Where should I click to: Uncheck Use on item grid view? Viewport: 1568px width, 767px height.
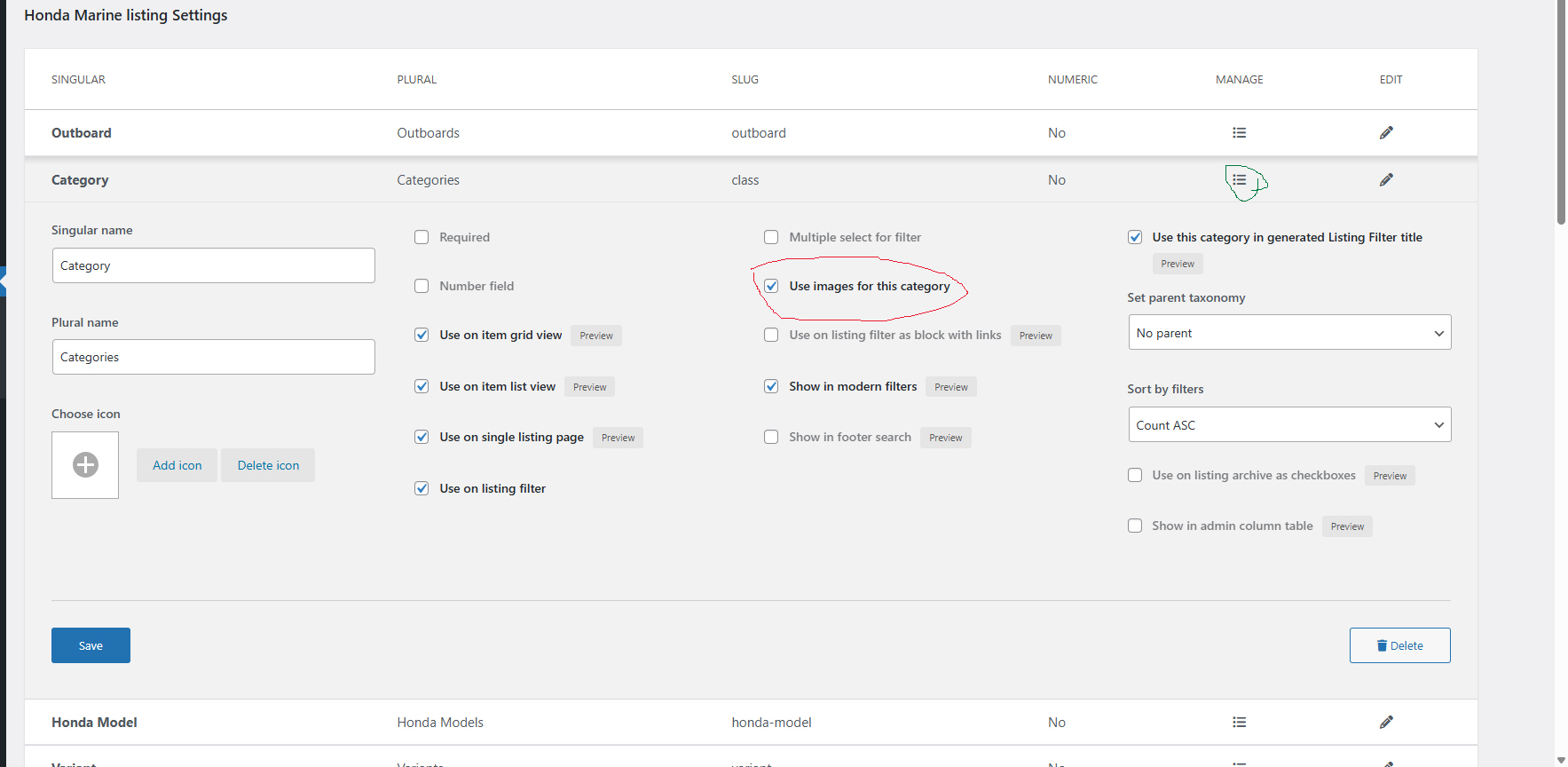[x=422, y=335]
